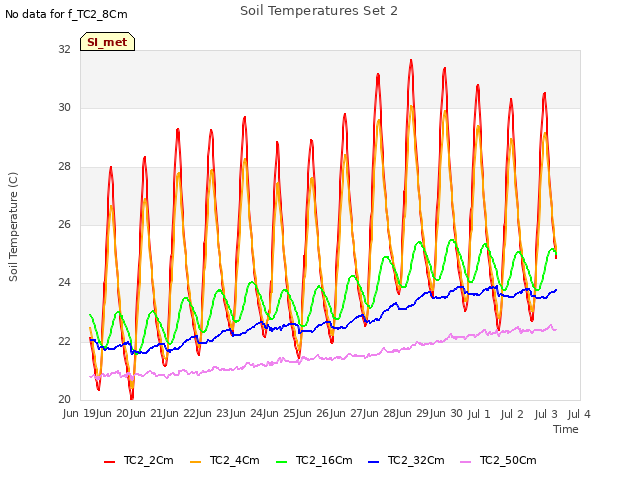Click the green TC2_16Cm legend color marker
Viewport: 640px width, 480px height.
pos(282,462)
